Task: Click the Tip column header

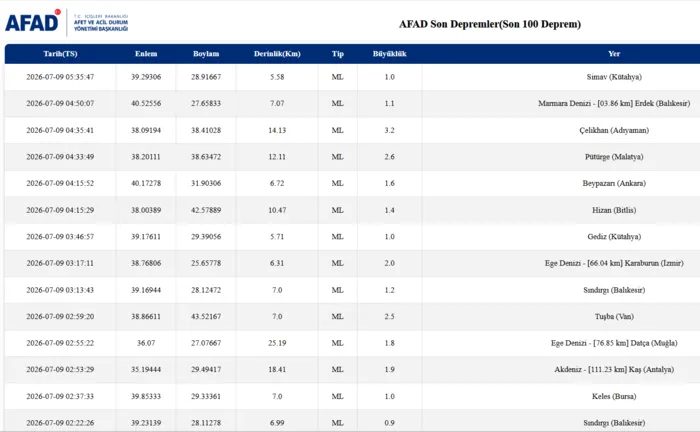Action: click(x=338, y=54)
